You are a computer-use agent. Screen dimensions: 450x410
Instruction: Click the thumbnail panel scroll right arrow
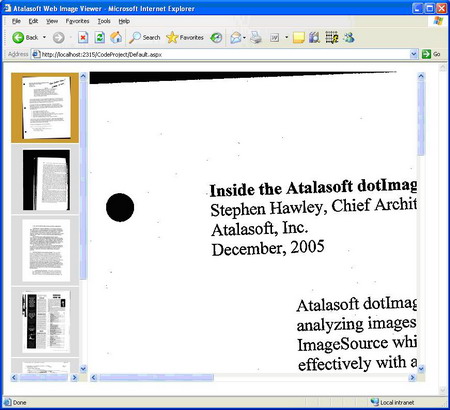tap(75, 377)
